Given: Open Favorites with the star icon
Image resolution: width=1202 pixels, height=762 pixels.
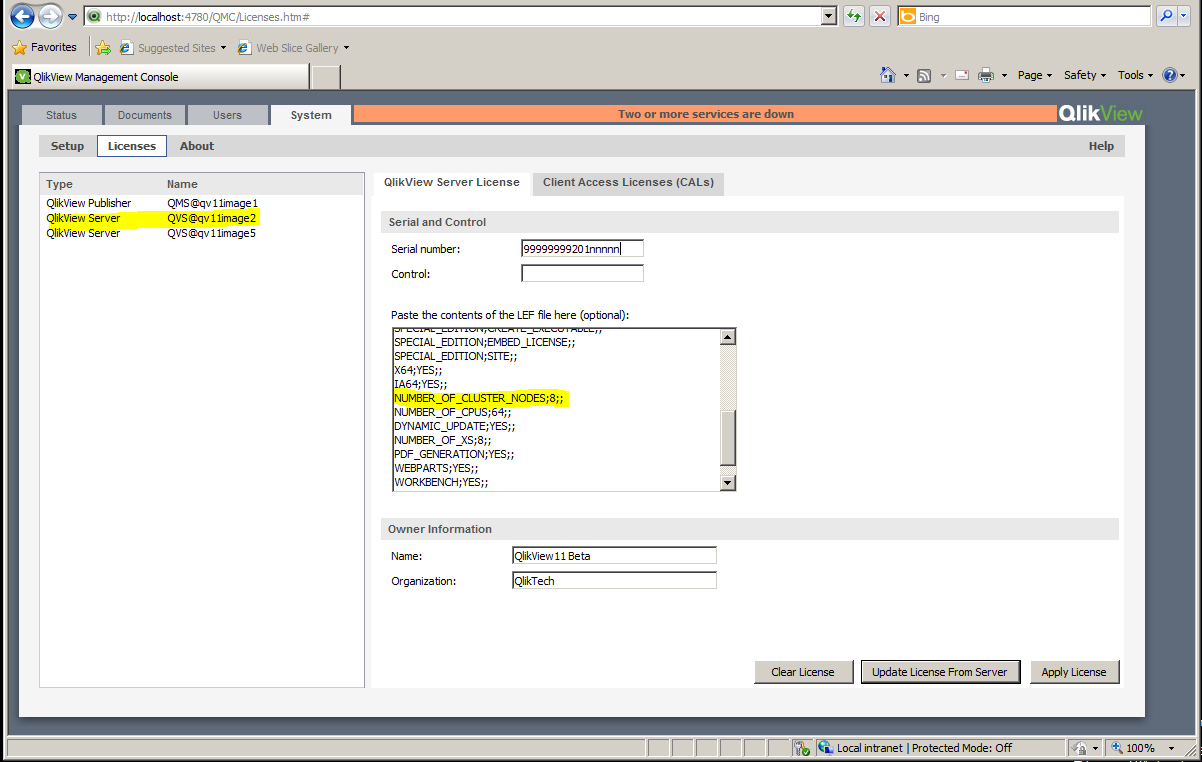Looking at the screenshot, I should pyautogui.click(x=18, y=47).
